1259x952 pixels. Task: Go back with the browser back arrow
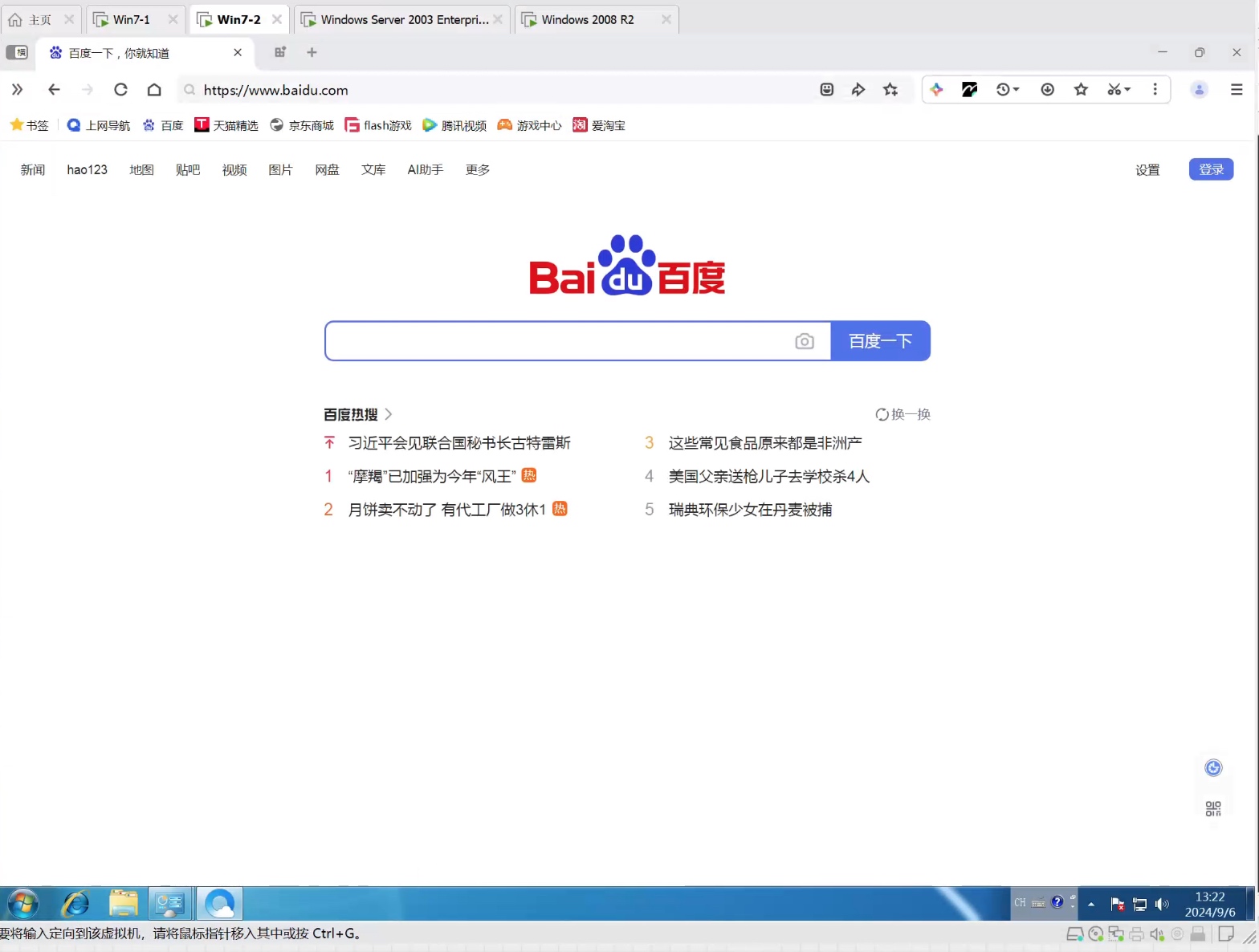pos(54,90)
